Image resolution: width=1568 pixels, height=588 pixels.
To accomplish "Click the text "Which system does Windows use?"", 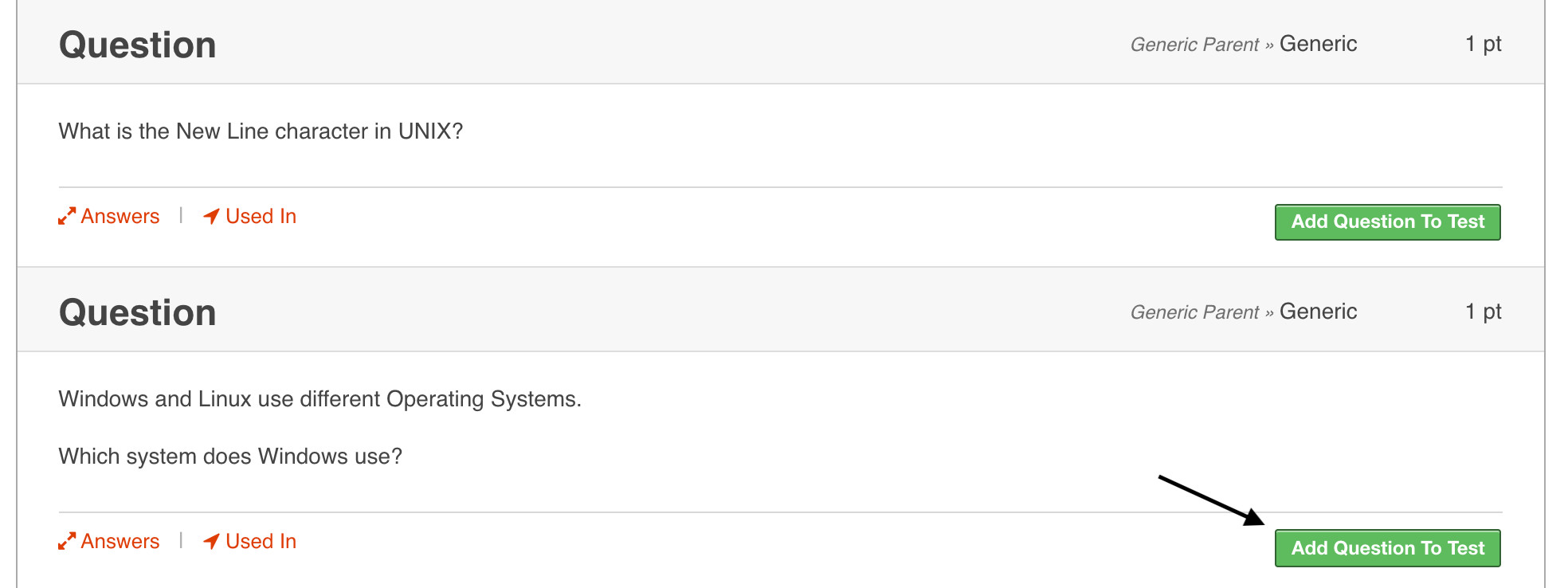I will [x=230, y=456].
